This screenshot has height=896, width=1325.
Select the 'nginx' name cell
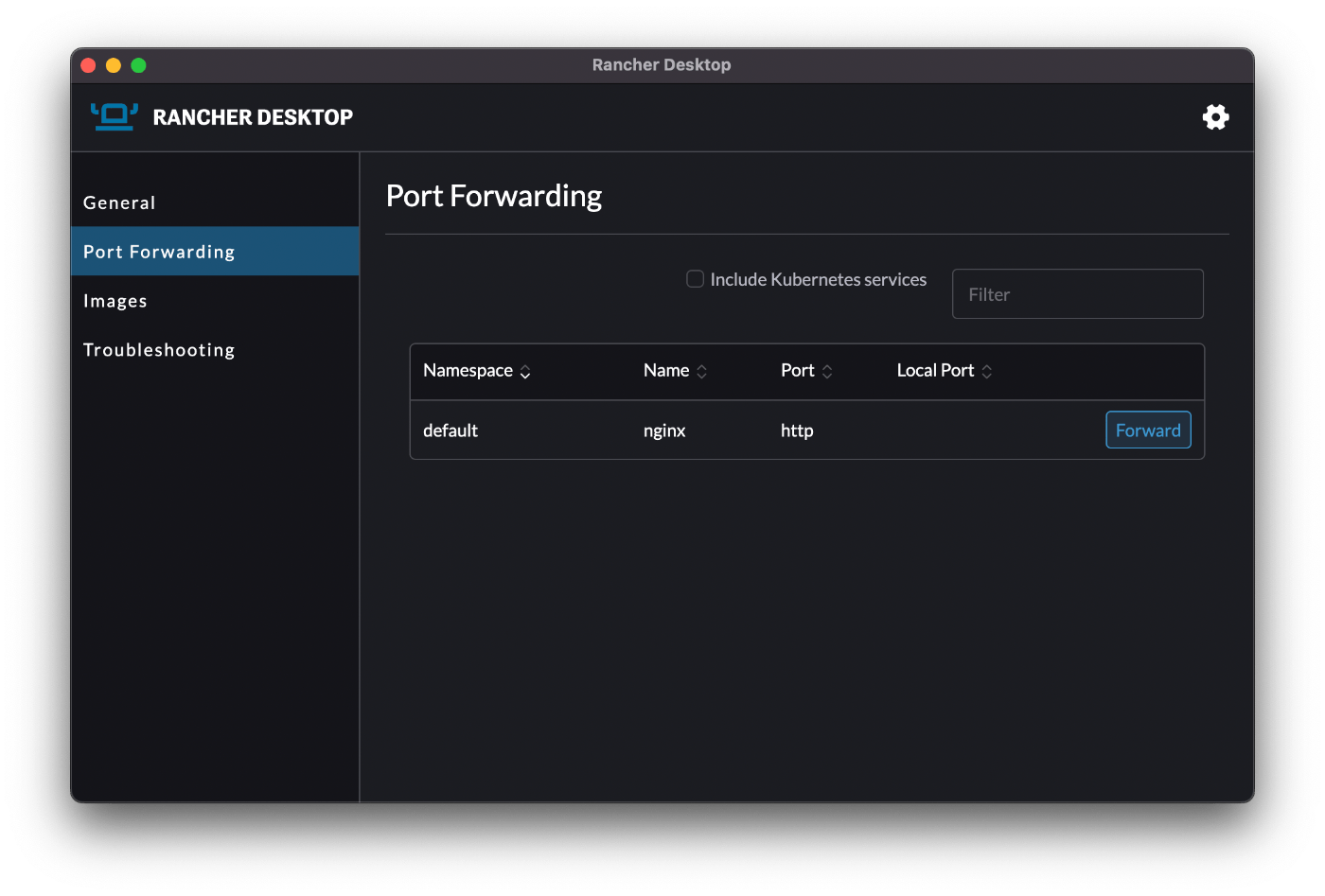pos(664,430)
